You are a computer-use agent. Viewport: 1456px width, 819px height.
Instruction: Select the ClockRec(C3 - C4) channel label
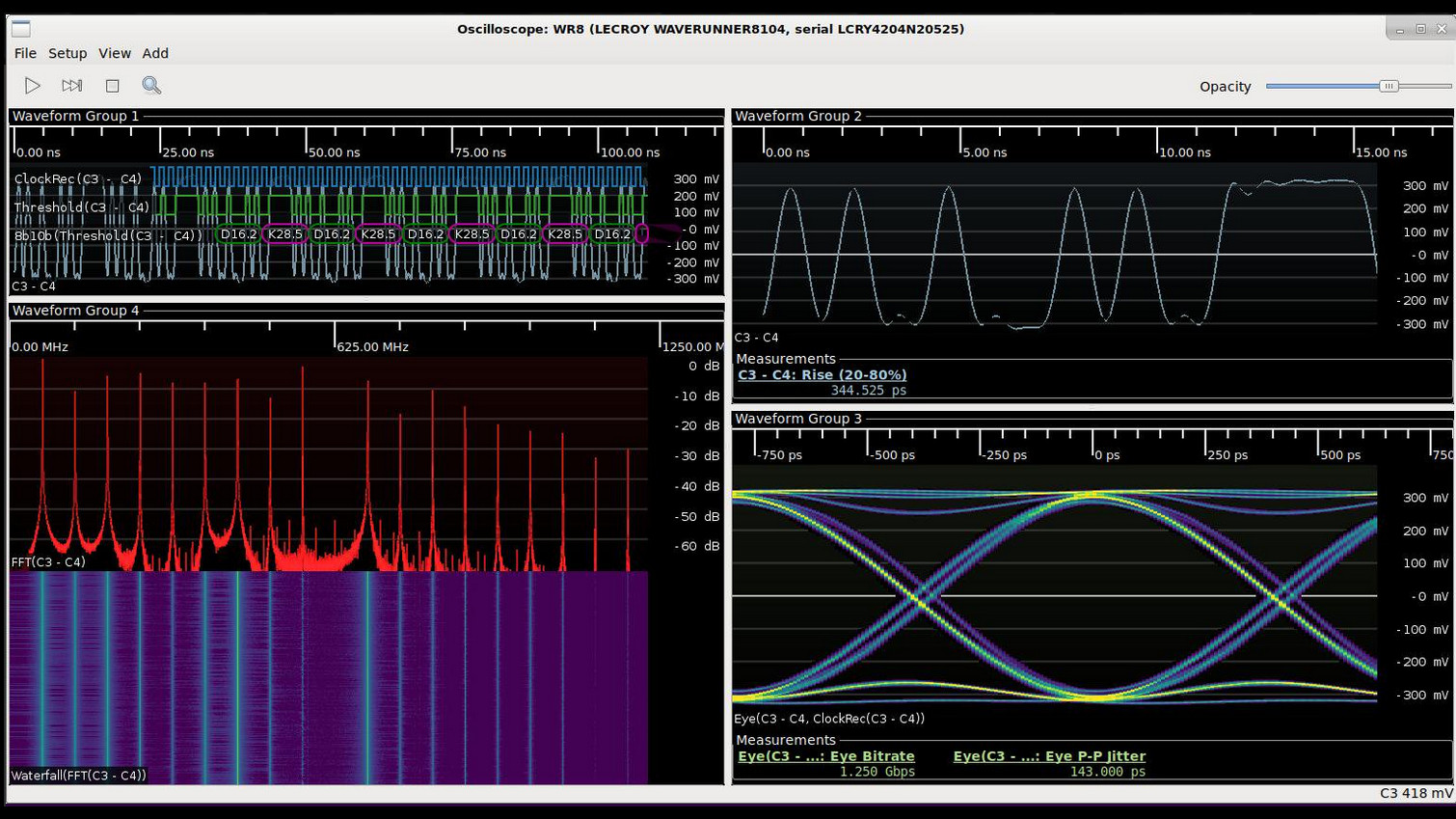[x=78, y=178]
